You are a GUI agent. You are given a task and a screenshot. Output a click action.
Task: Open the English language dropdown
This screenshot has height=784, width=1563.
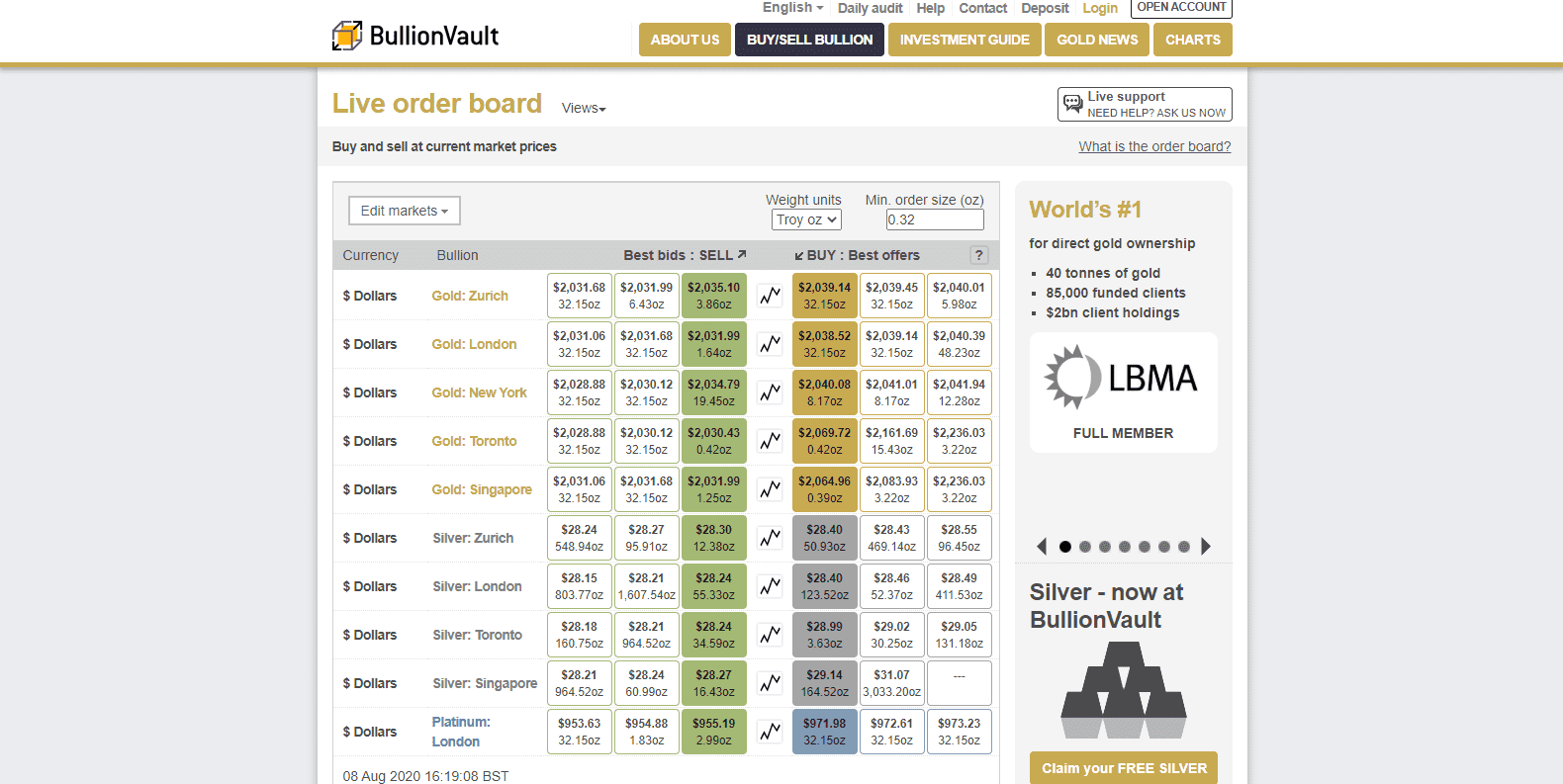[x=792, y=8]
